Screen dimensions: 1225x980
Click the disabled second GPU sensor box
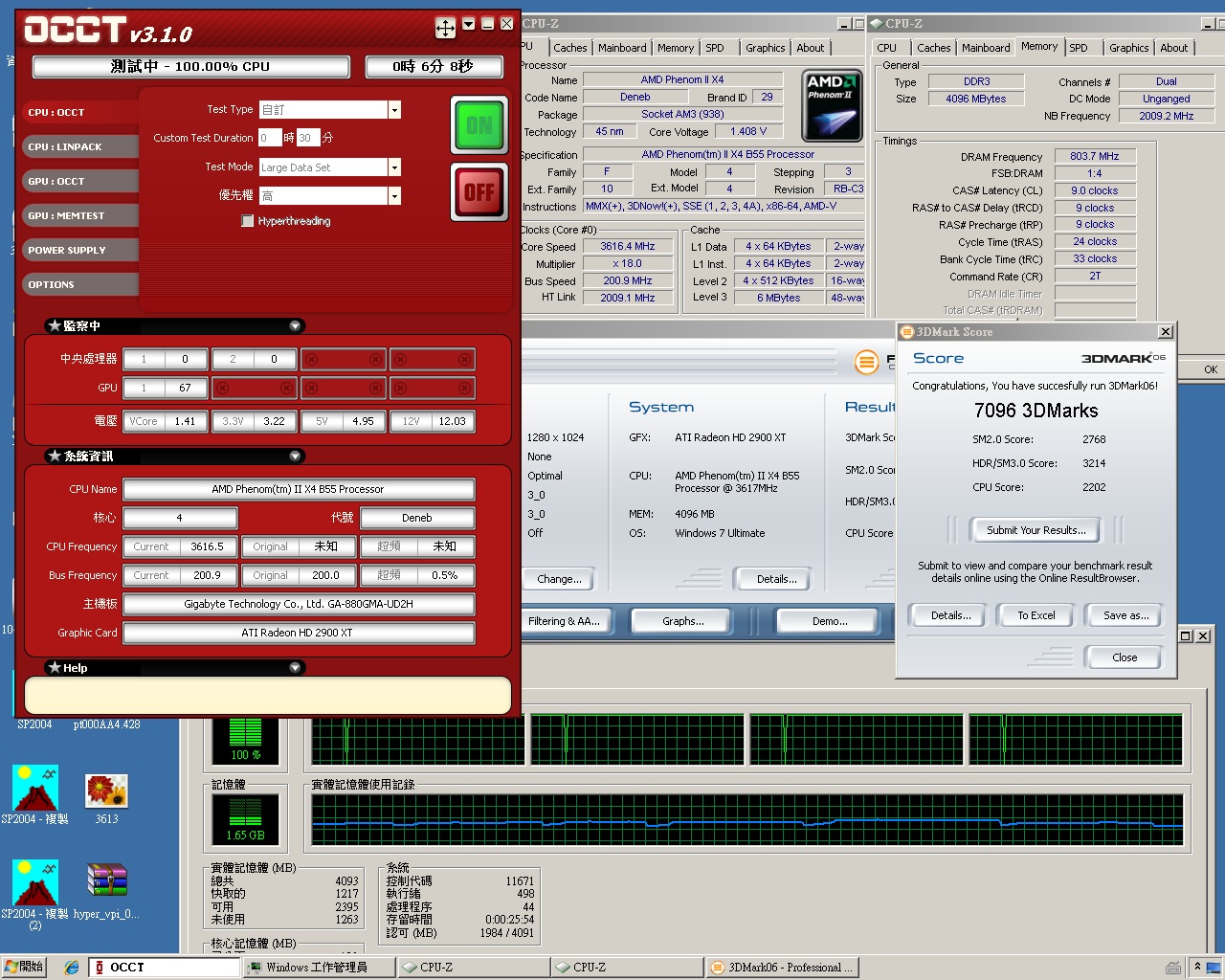coord(254,389)
